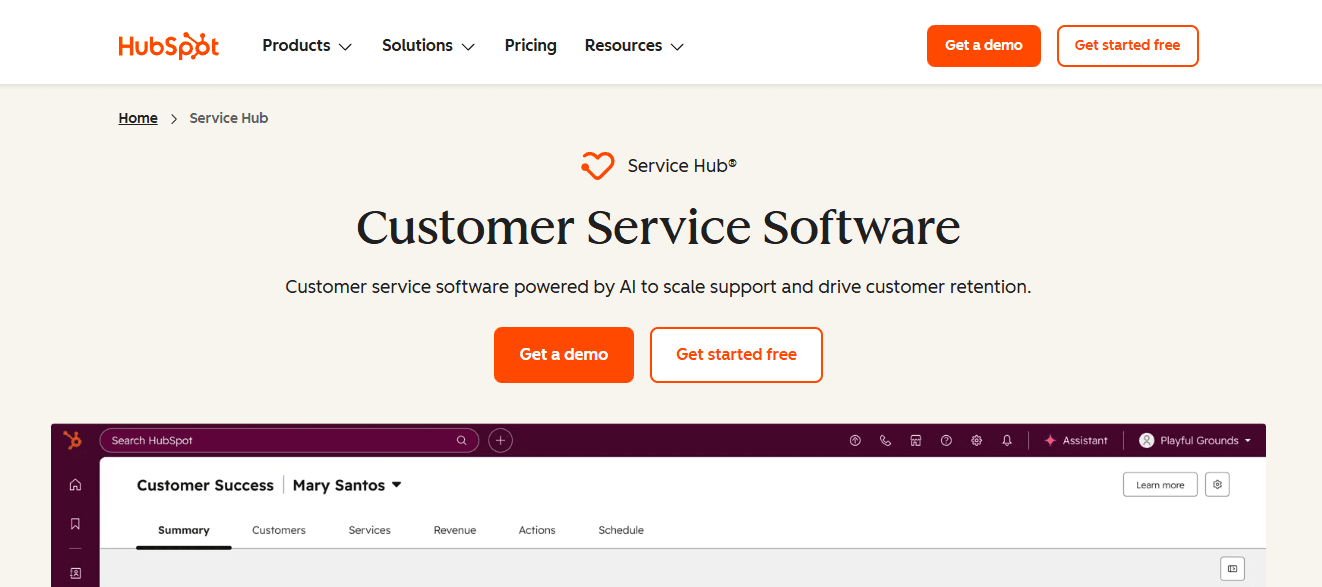This screenshot has width=1322, height=587.
Task: Check notifications via the bell icon
Action: coord(1007,440)
